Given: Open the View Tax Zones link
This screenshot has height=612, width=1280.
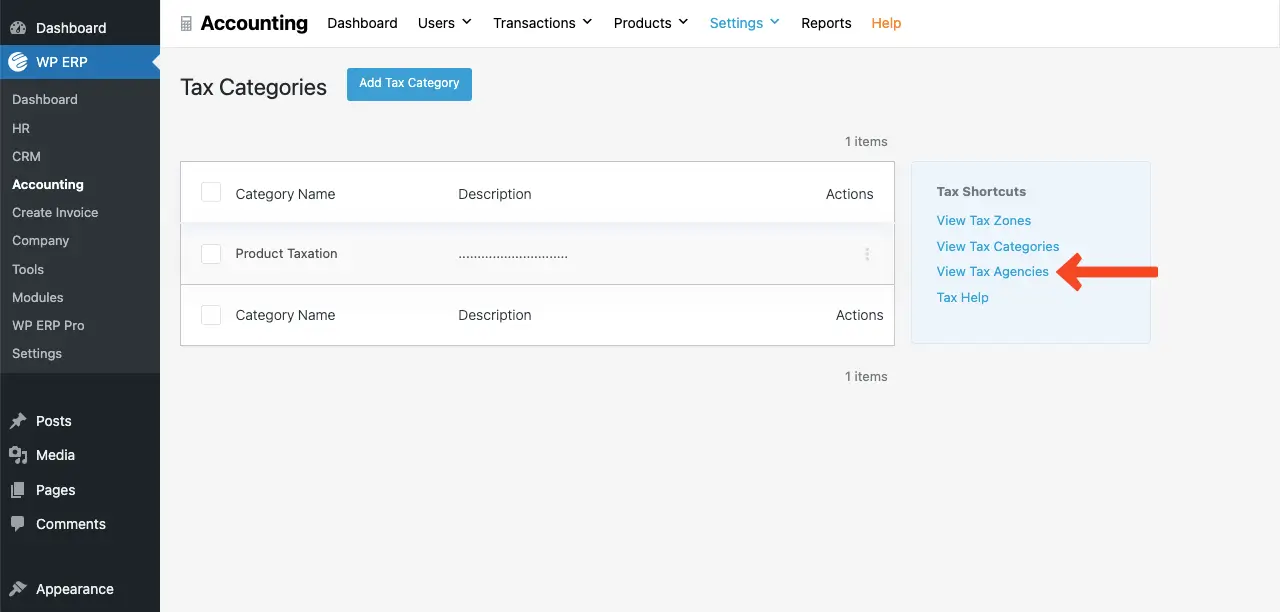Looking at the screenshot, I should click(x=984, y=220).
